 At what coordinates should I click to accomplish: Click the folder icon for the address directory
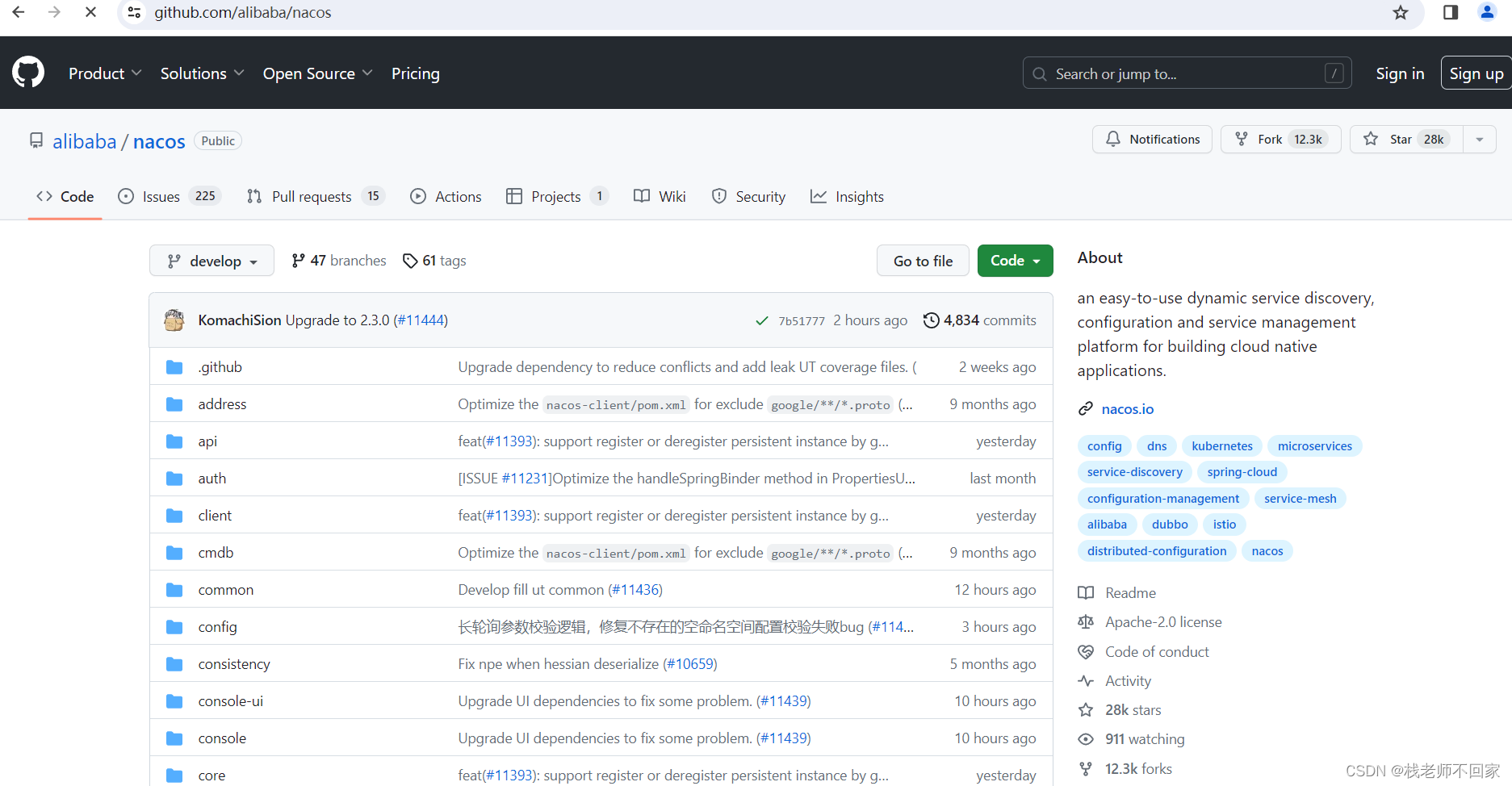click(x=174, y=404)
